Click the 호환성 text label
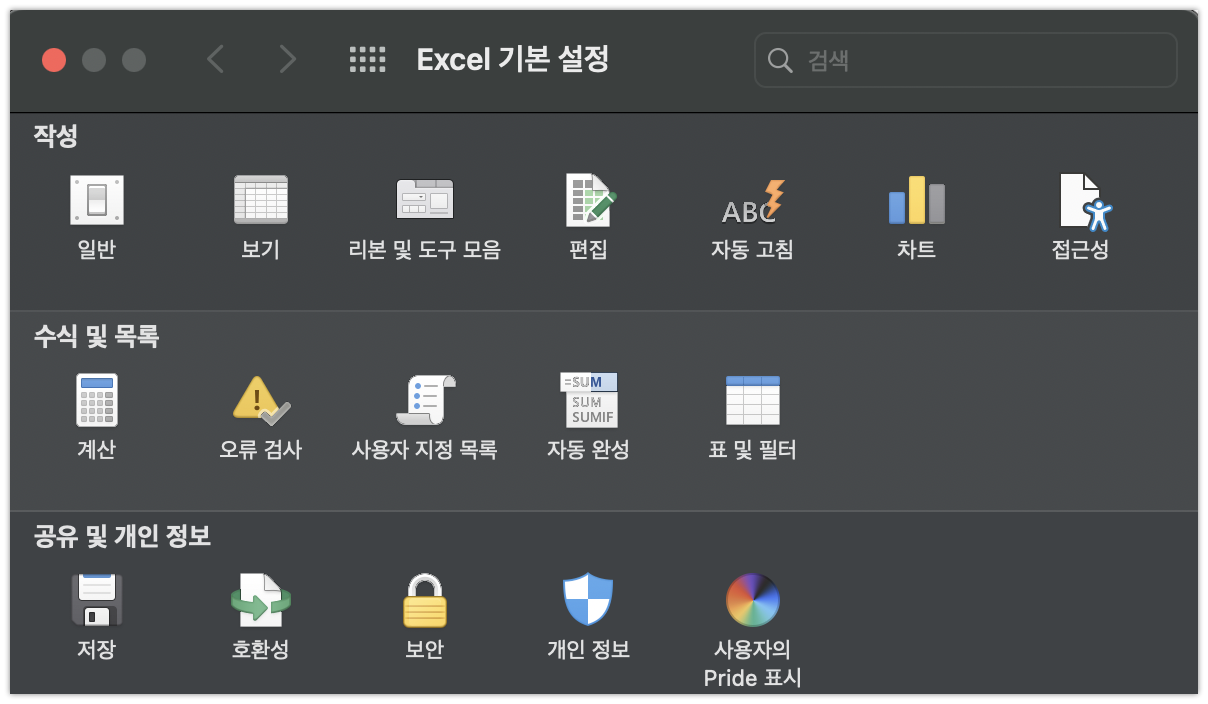This screenshot has height=704, width=1208. 260,650
